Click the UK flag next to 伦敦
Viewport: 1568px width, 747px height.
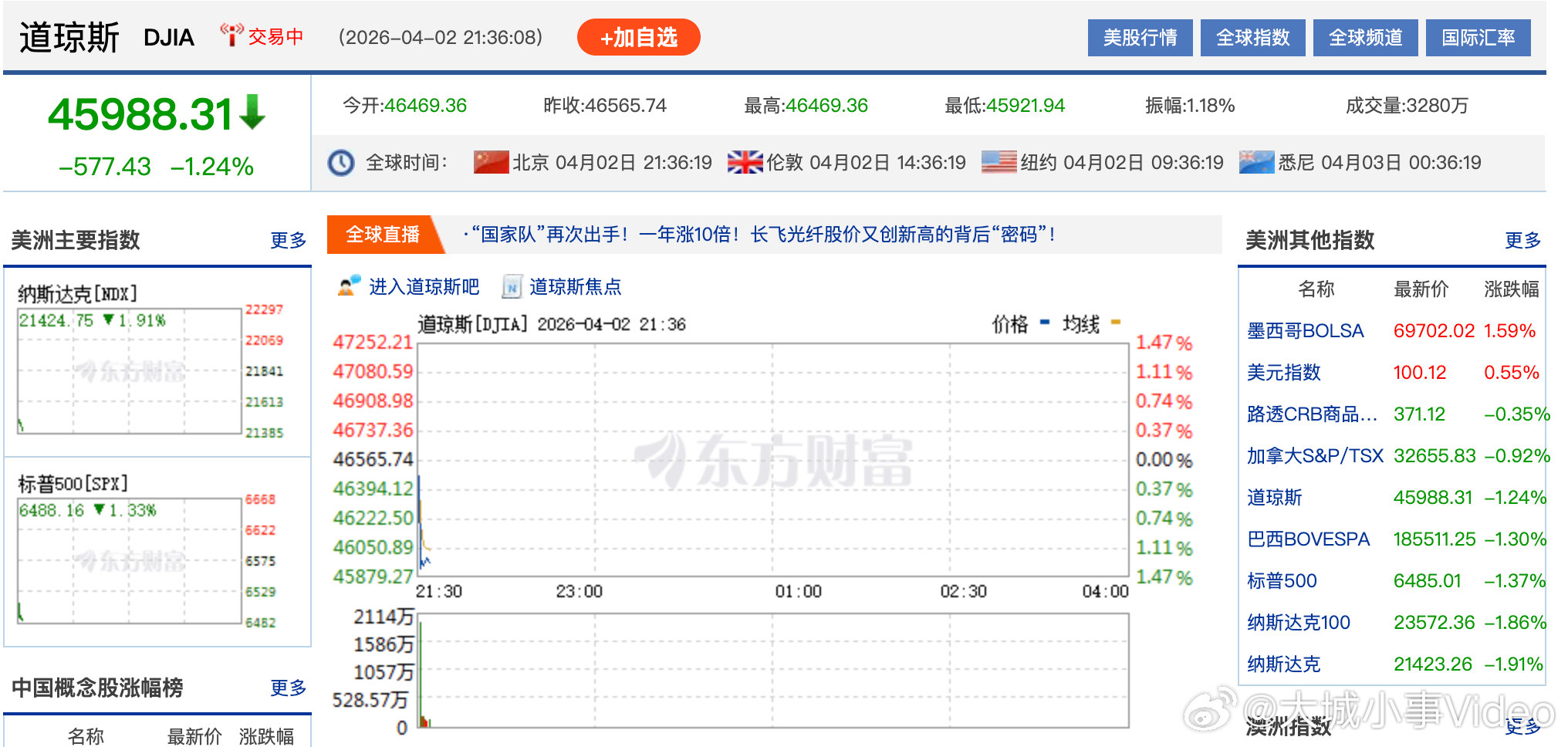click(745, 162)
